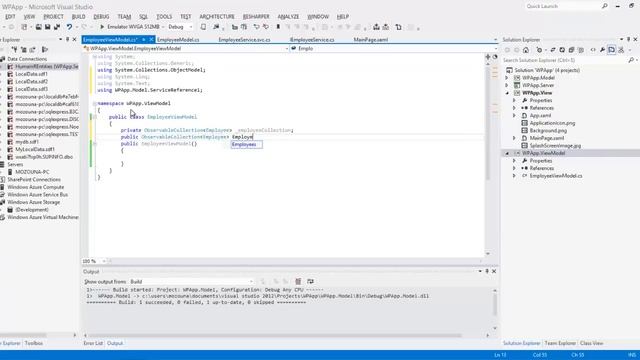Switch to the EmployeeModel.cs tab
Screen dimensions: 640x360
pyautogui.click(x=178, y=40)
